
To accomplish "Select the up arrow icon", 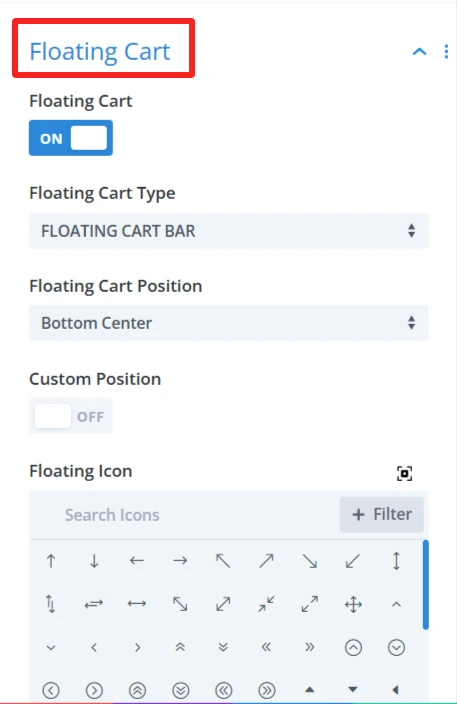I will [51, 561].
